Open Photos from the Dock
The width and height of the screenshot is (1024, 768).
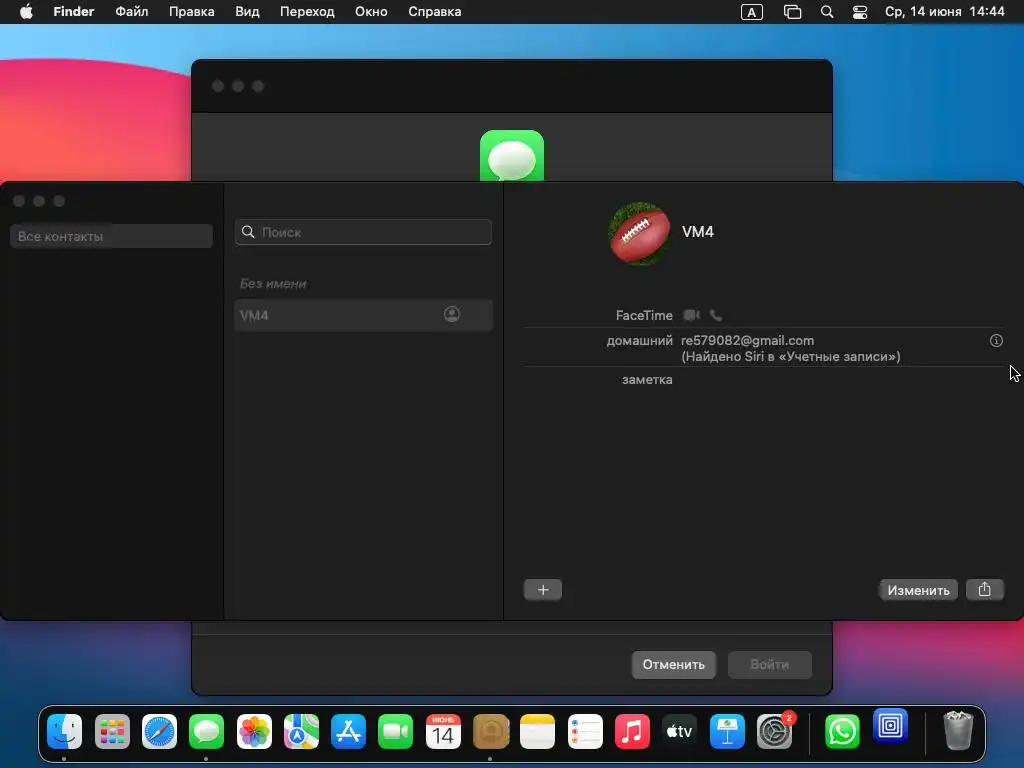point(254,731)
